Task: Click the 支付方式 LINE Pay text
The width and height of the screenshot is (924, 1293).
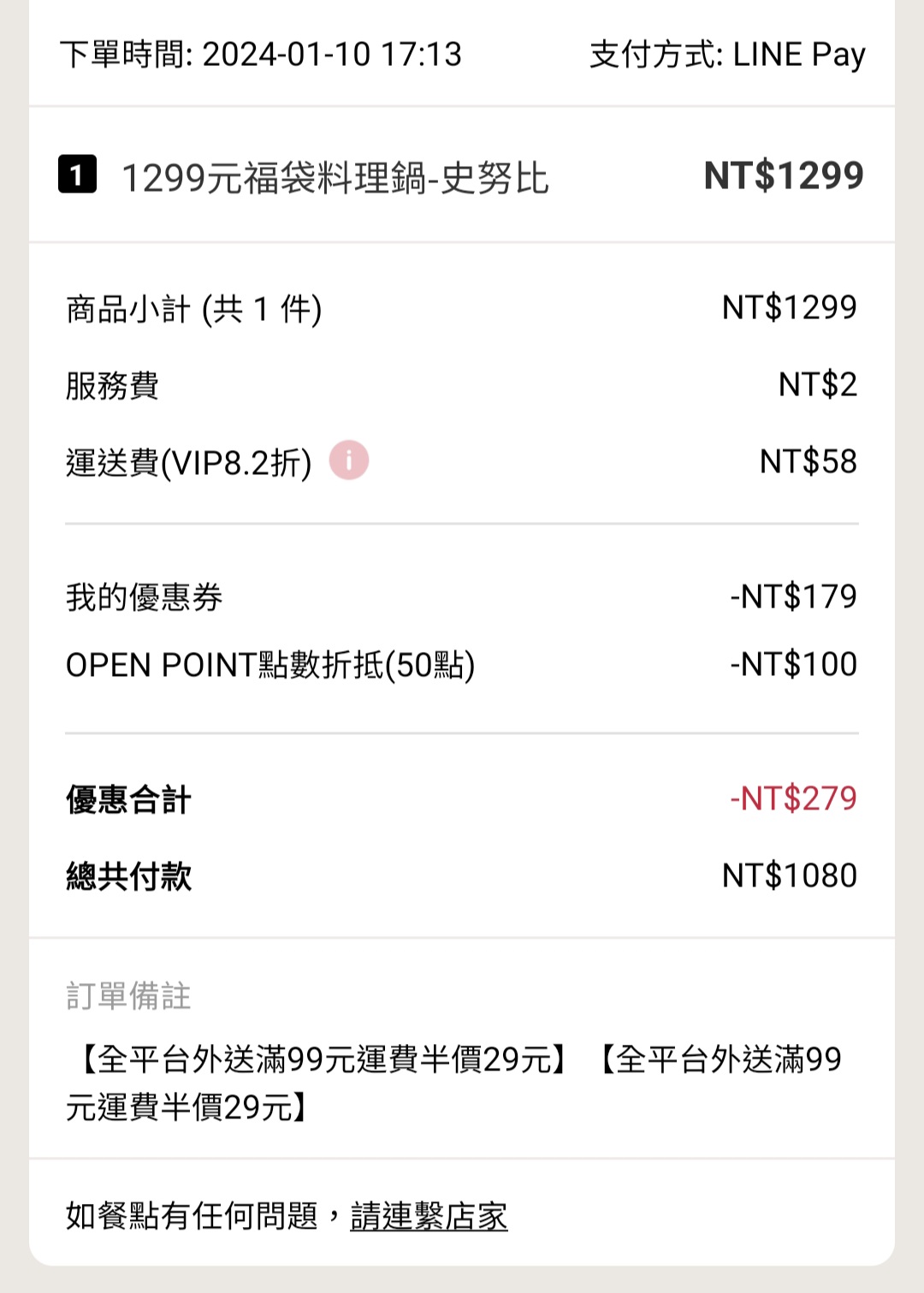Action: tap(727, 55)
